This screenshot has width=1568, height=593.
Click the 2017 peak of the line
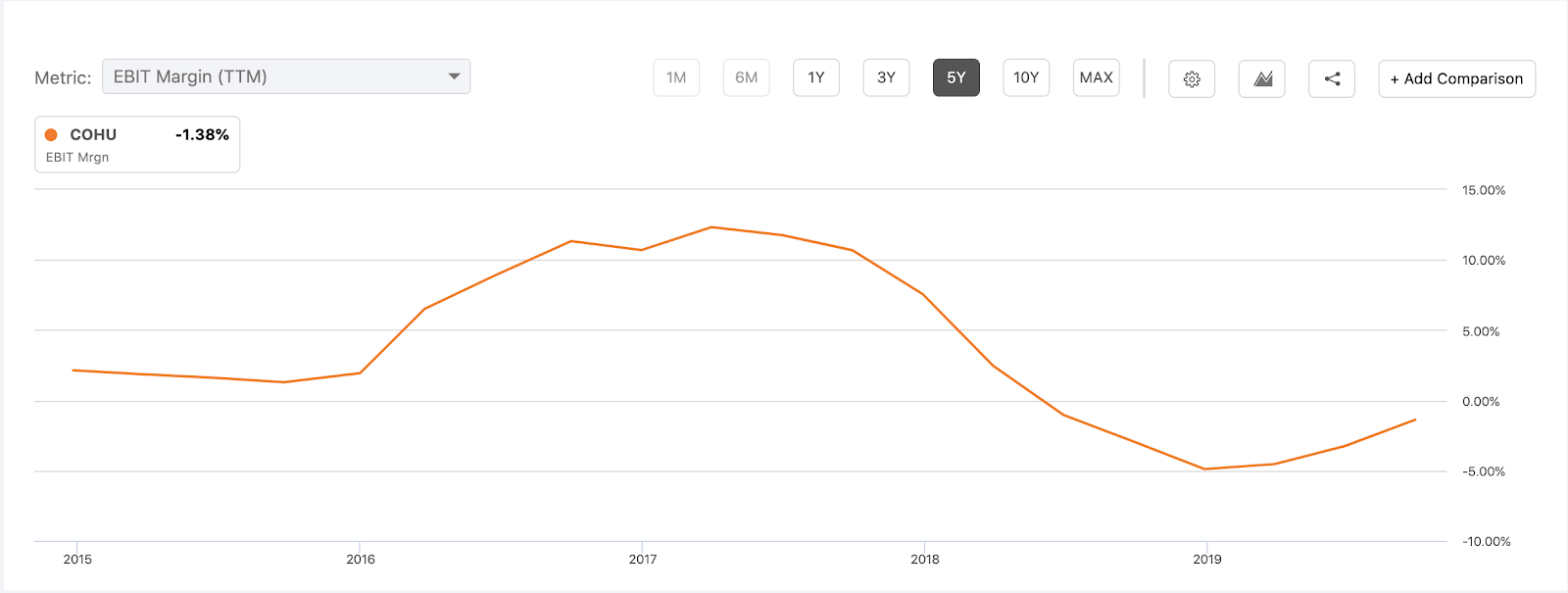click(712, 227)
